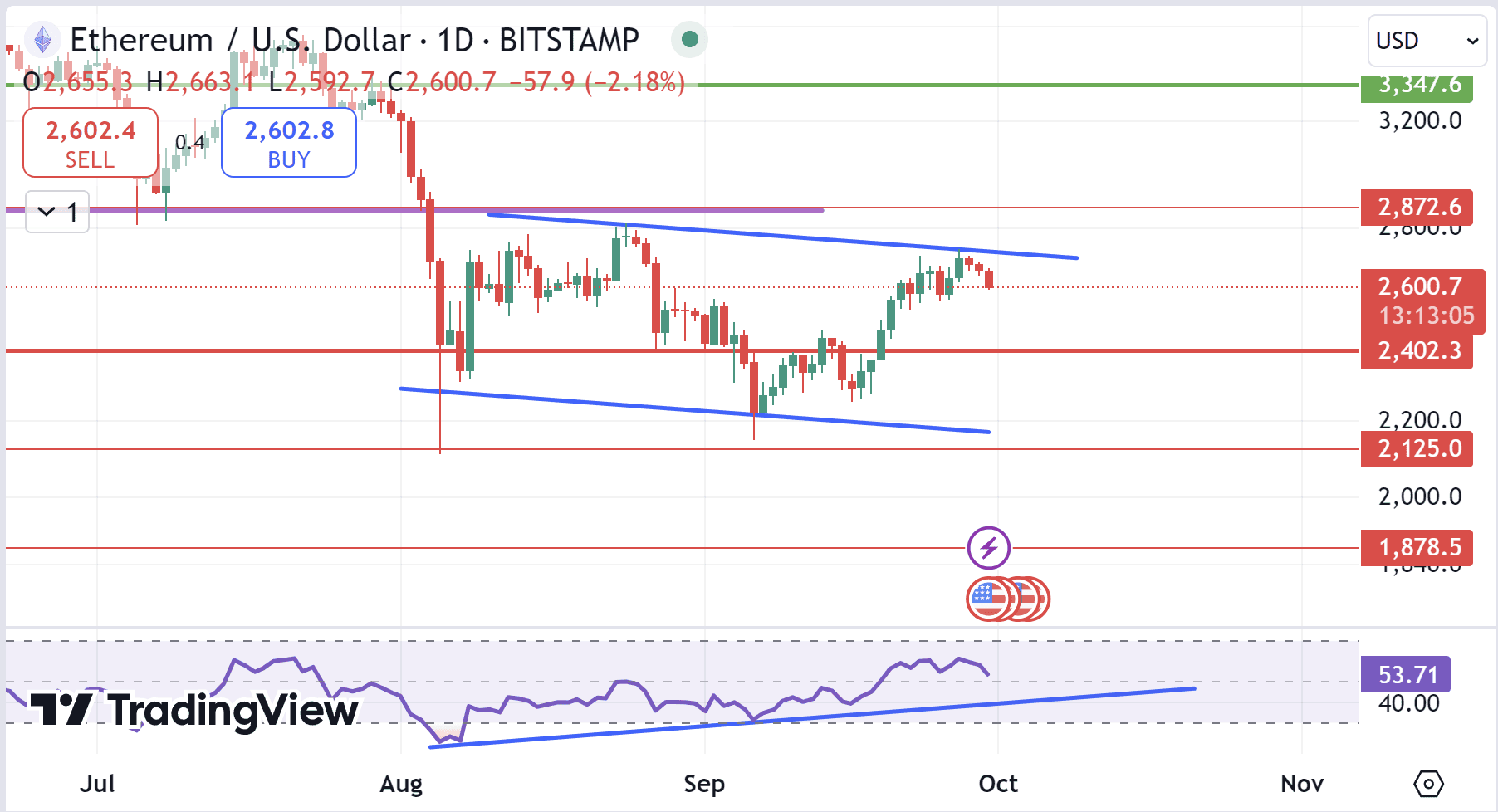Open chart settings hexagon icon
This screenshot has height=812, width=1498.
click(1429, 784)
